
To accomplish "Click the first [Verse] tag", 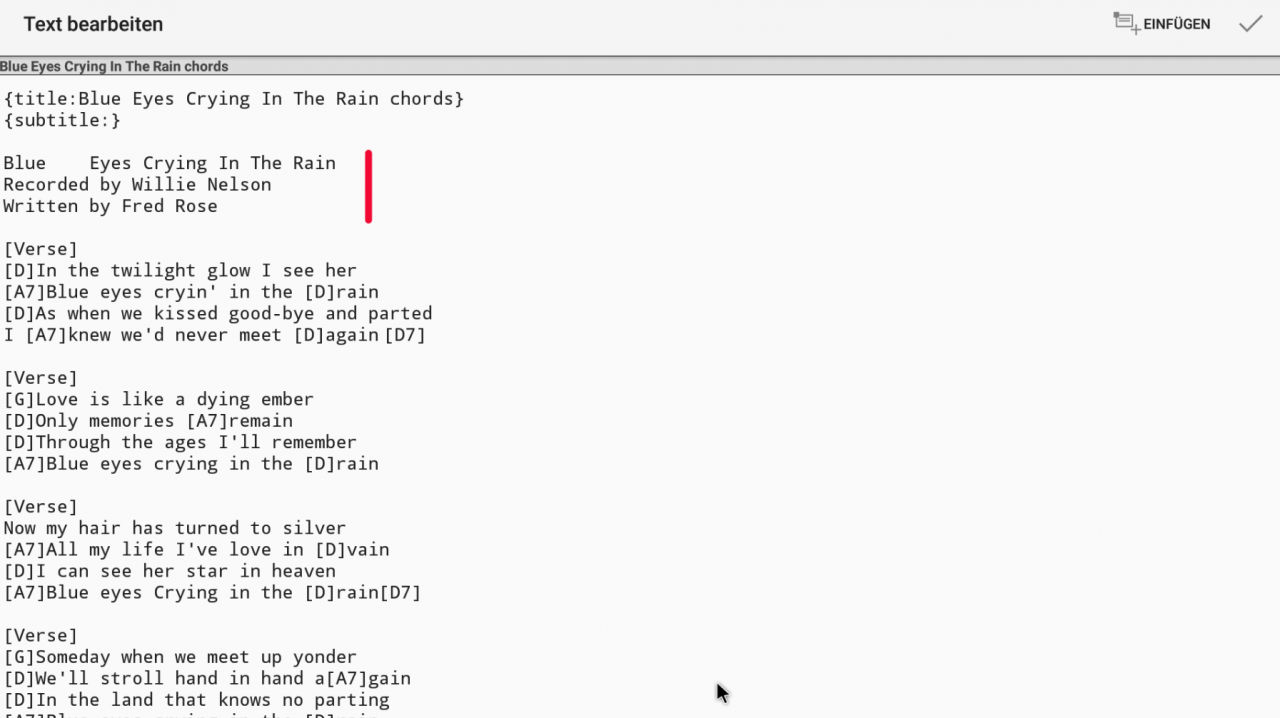I will click(x=40, y=249).
